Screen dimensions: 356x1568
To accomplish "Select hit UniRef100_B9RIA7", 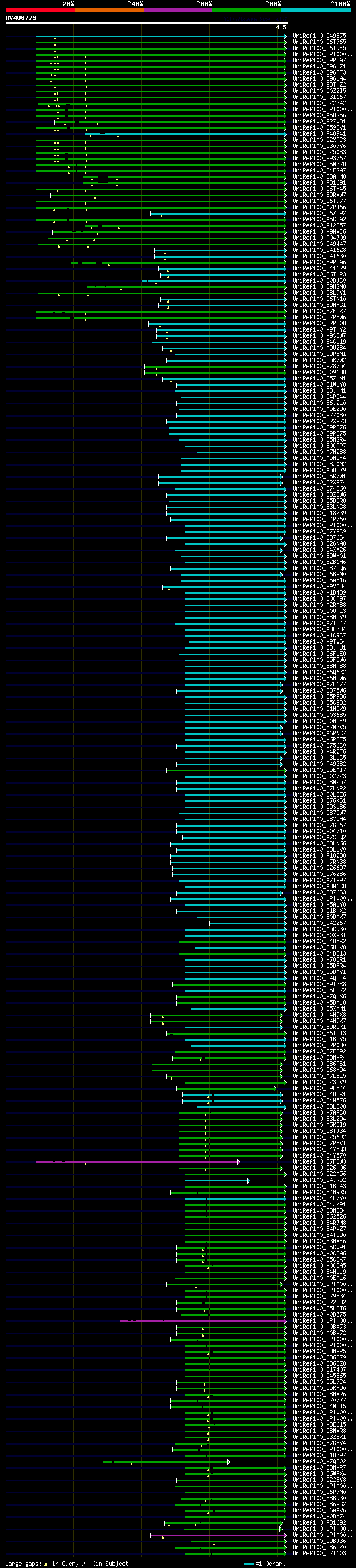I will [x=319, y=60].
